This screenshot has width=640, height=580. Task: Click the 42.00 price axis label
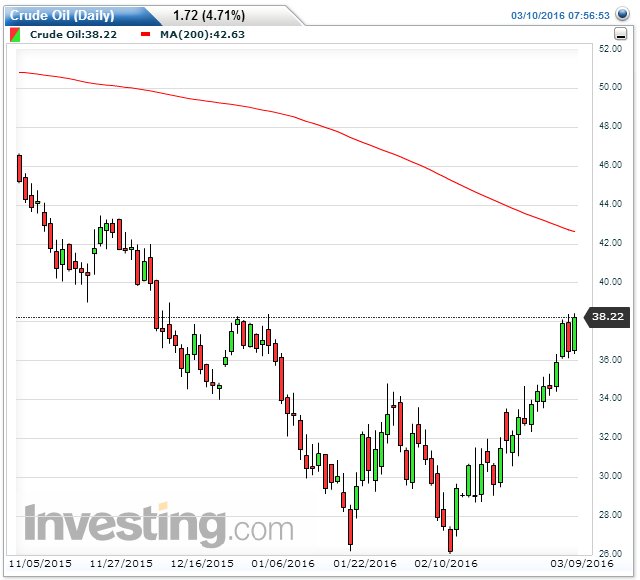click(611, 242)
